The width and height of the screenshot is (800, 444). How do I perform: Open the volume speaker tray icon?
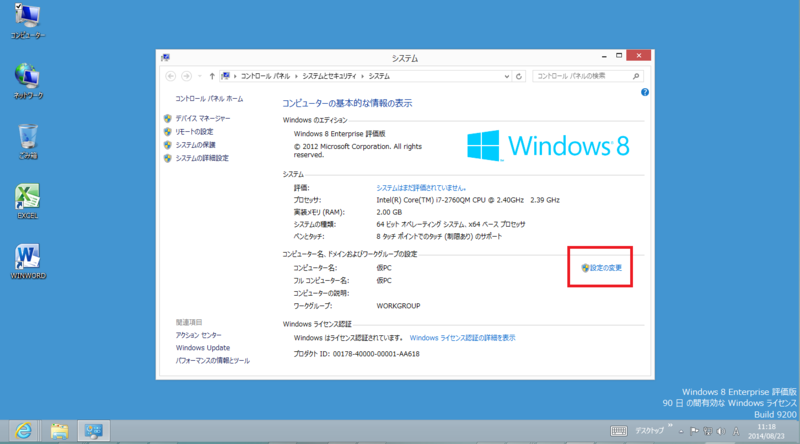tap(721, 431)
